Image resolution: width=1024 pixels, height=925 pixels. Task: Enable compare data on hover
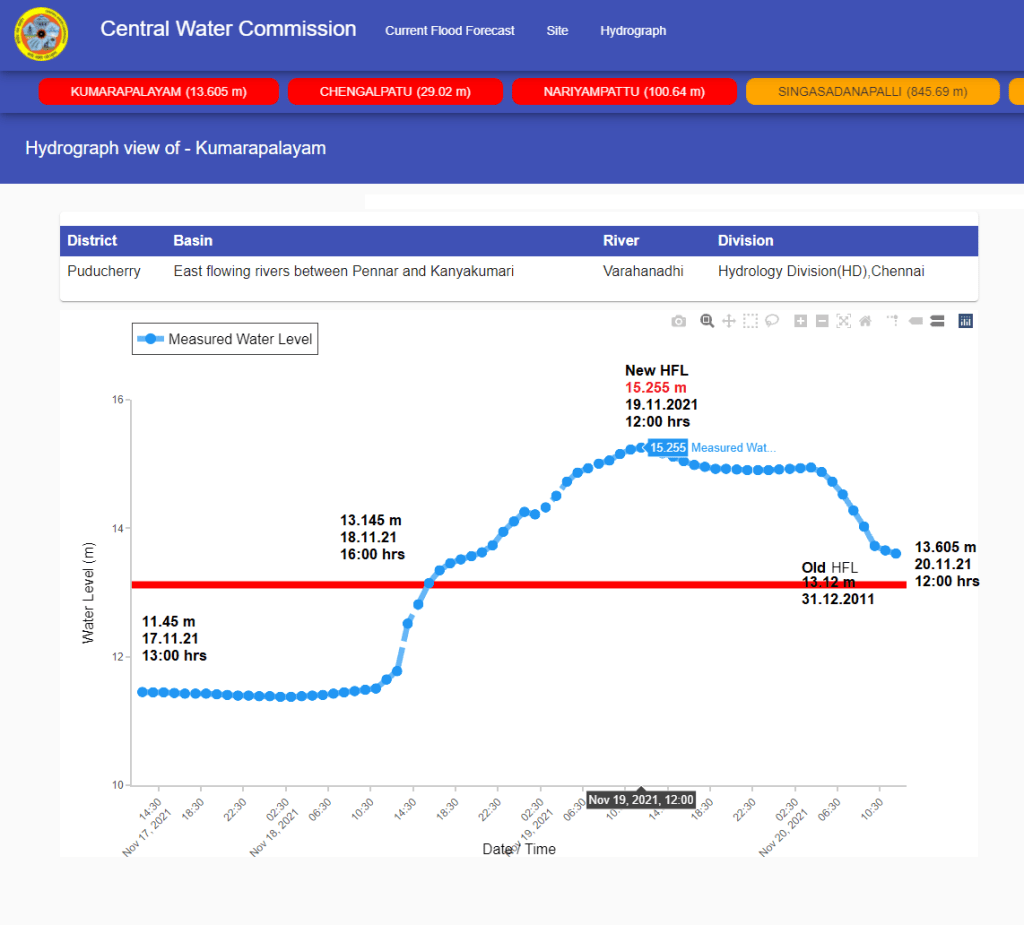(937, 321)
